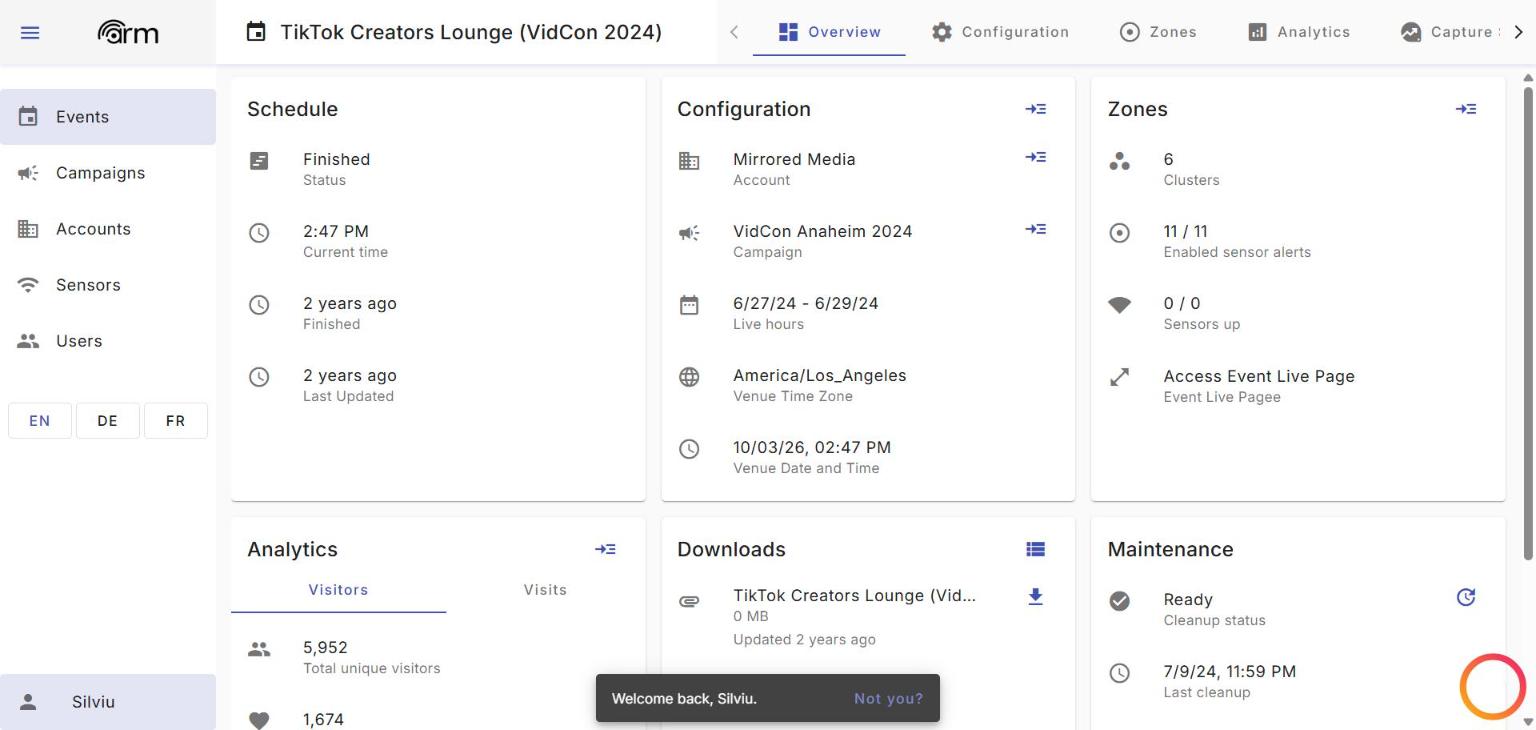This screenshot has width=1536, height=730.
Task: Open Downloads list view icon
Action: coord(1035,549)
